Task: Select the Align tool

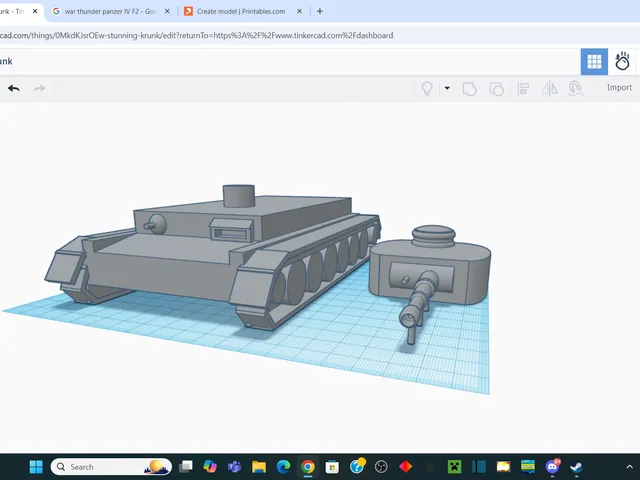Action: [x=523, y=89]
